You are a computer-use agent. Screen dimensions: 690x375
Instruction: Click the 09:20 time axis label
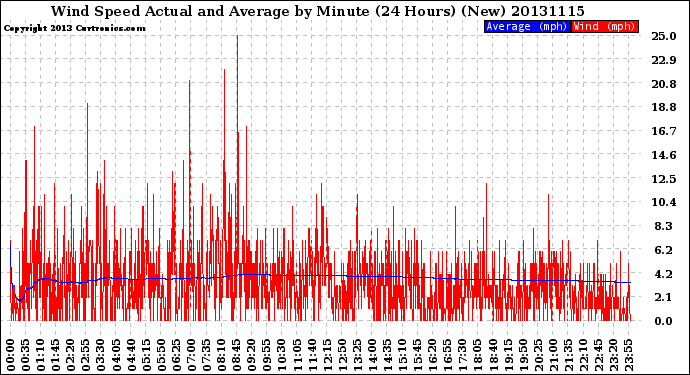click(252, 355)
